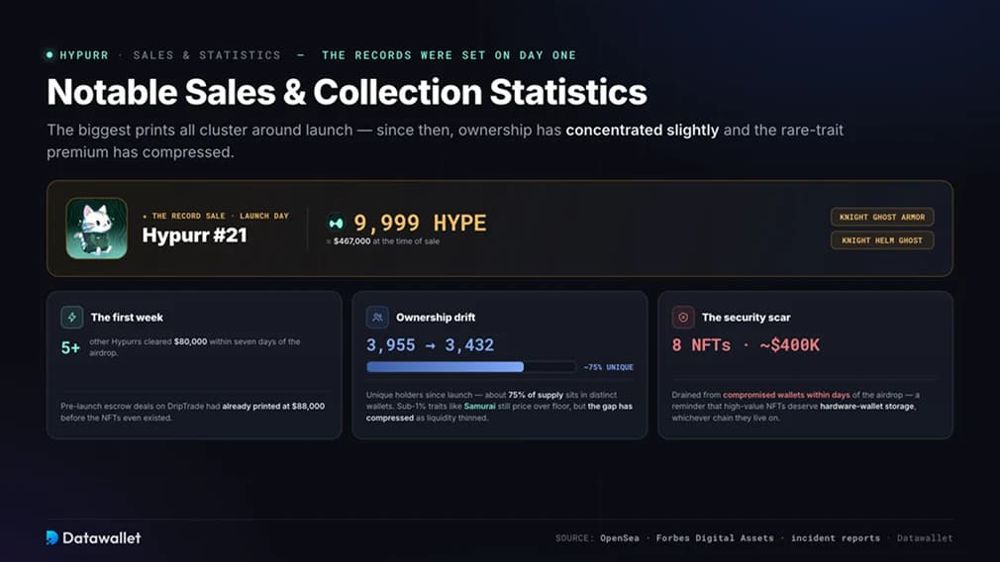Click the Datawallet logo icon in footer
This screenshot has height=562, width=1000.
pos(52,538)
